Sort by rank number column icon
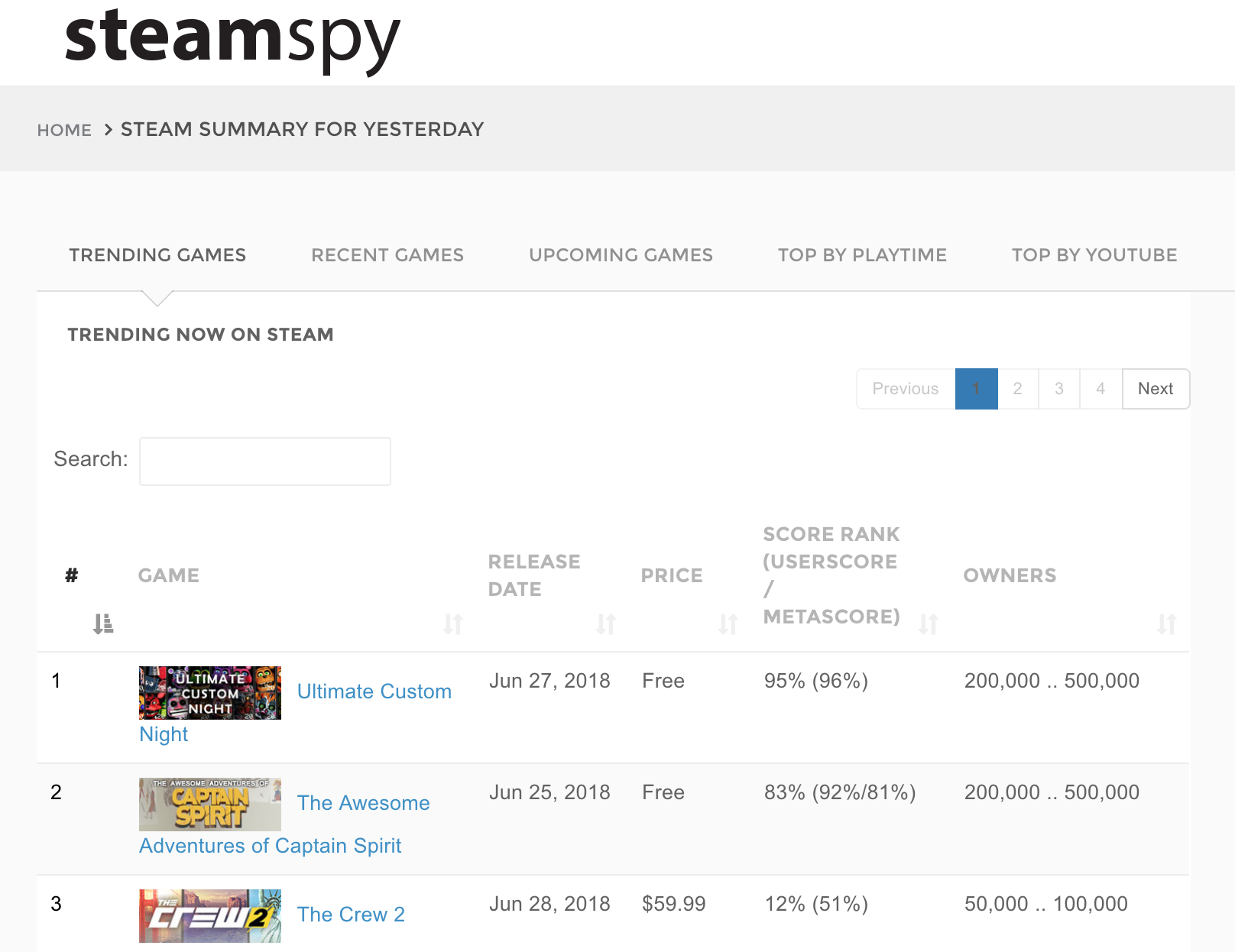 click(103, 624)
